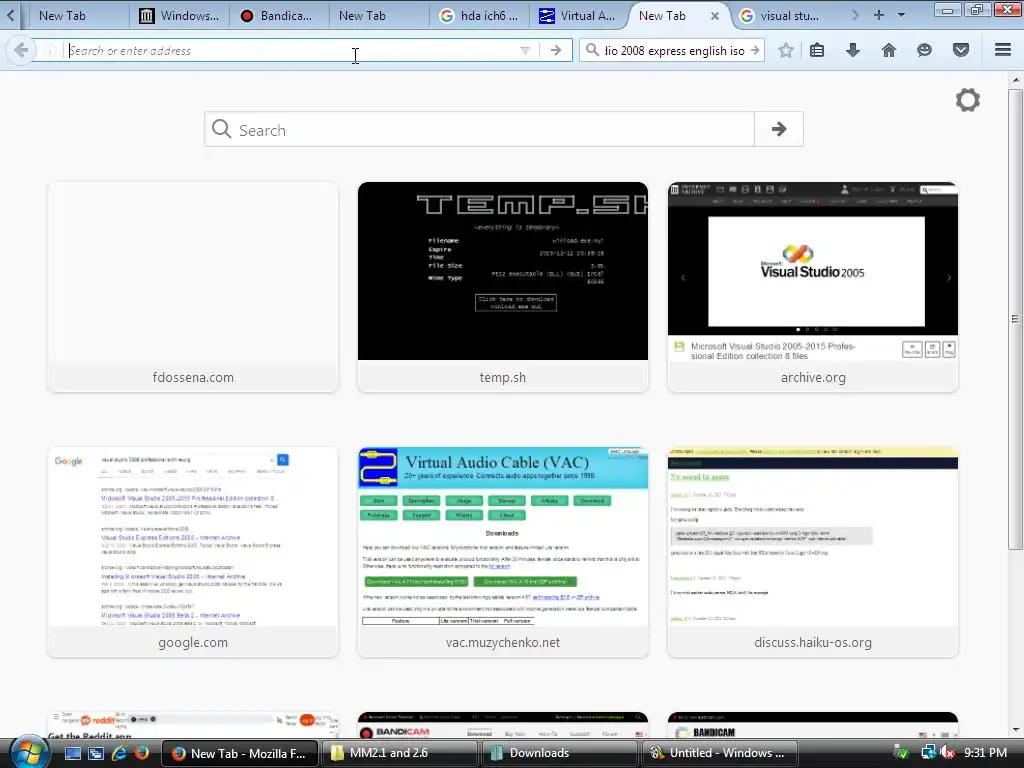This screenshot has width=1024, height=768.
Task: Switch to the Virtual A... tab
Action: click(x=578, y=16)
